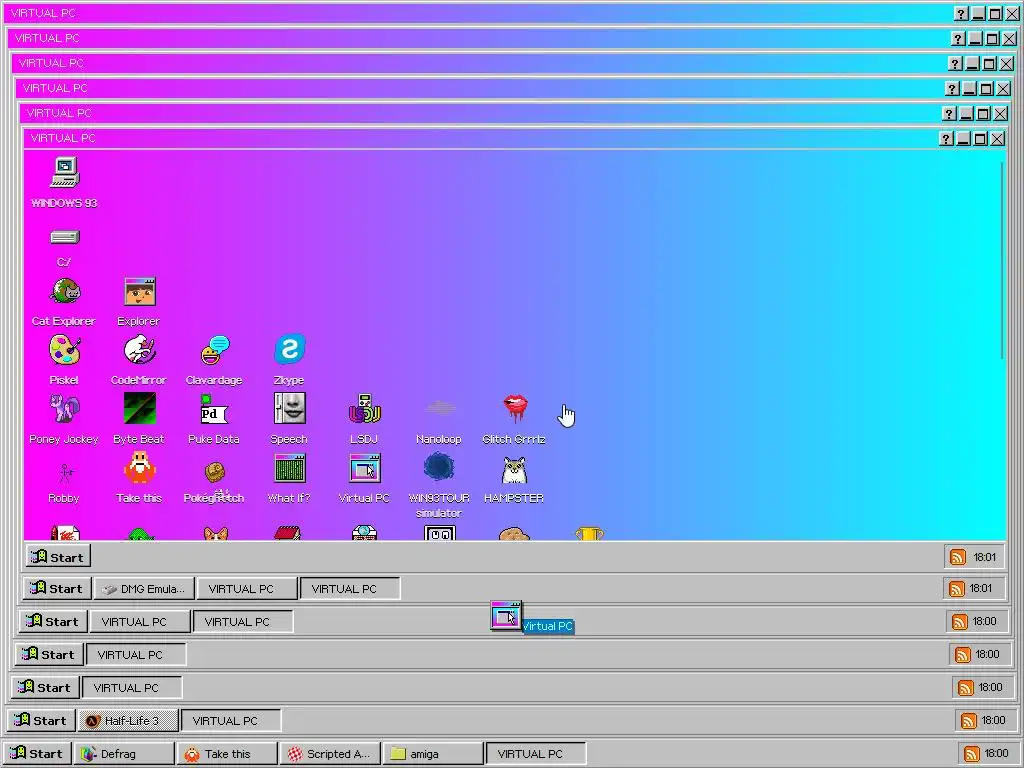Viewport: 1024px width, 768px height.
Task: Click RSS icon on the Half-Life 3 taskbar
Action: click(x=968, y=720)
